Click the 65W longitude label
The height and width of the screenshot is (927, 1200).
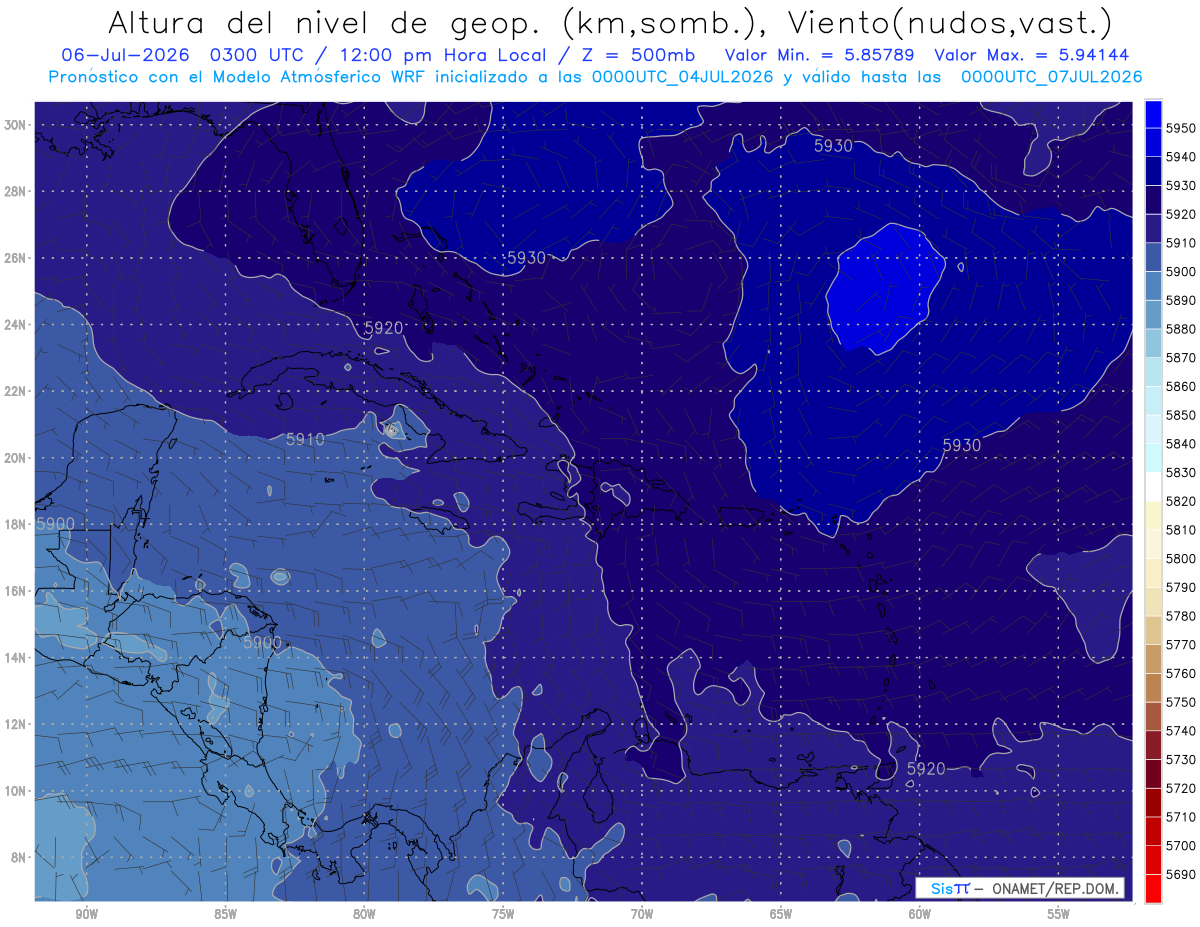pyautogui.click(x=781, y=914)
